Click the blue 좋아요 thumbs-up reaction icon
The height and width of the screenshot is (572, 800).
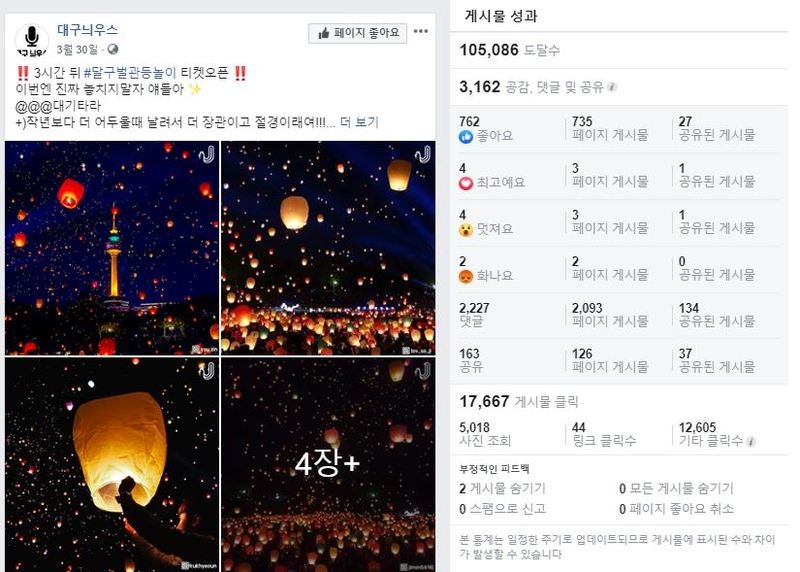pyautogui.click(x=466, y=137)
